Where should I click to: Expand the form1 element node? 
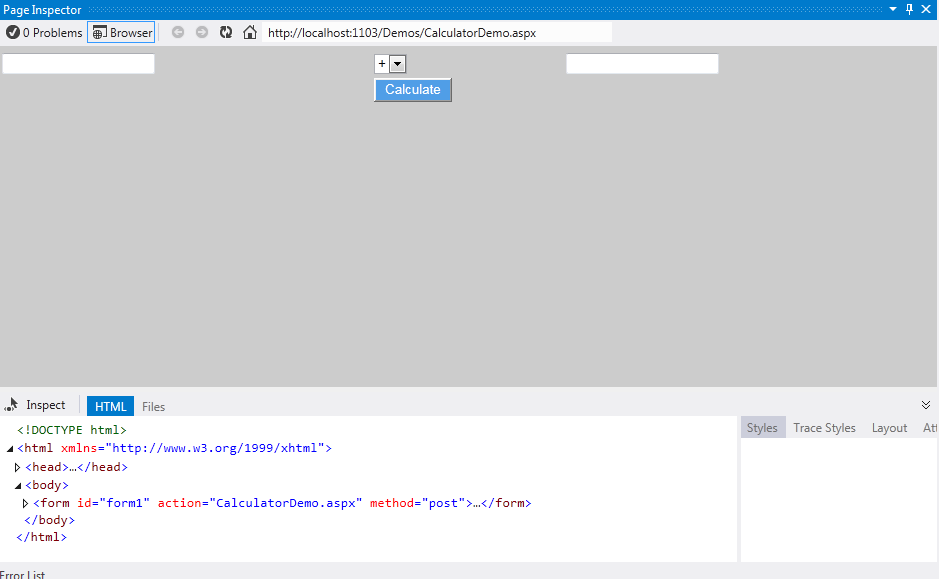coord(26,503)
